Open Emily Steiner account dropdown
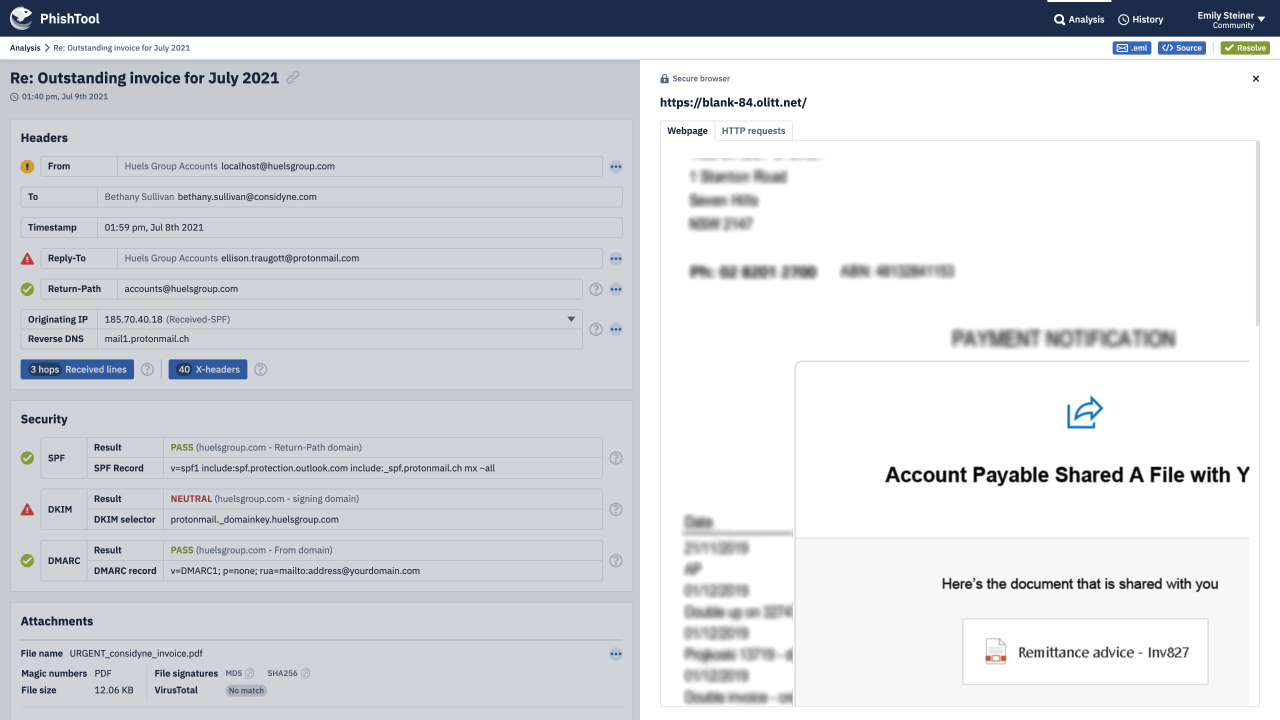1280x720 pixels. pyautogui.click(x=1231, y=19)
